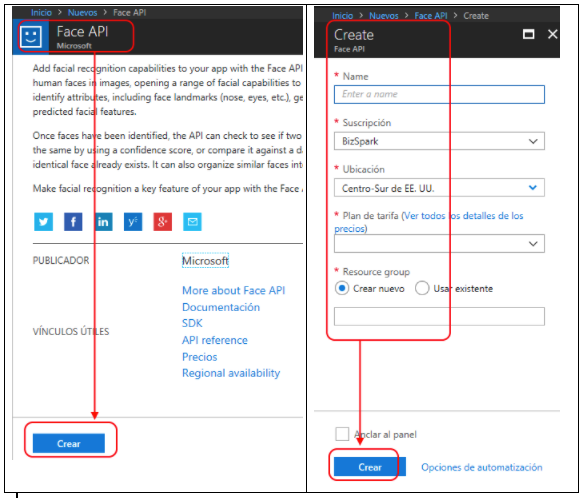Click Nuevos breadcrumb in Create panel
The height and width of the screenshot is (498, 584).
[384, 16]
